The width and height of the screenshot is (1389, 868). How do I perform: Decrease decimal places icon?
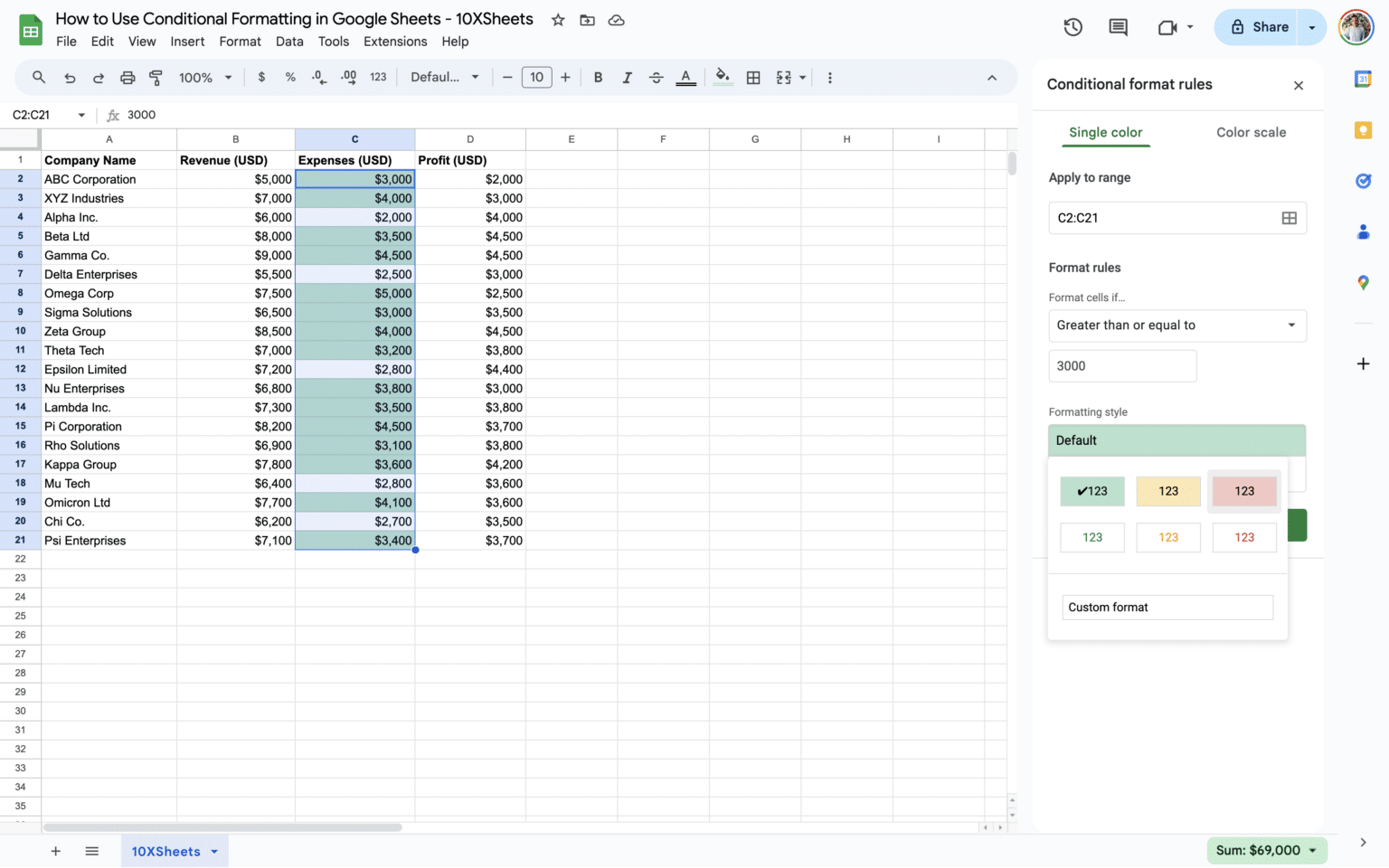point(318,77)
